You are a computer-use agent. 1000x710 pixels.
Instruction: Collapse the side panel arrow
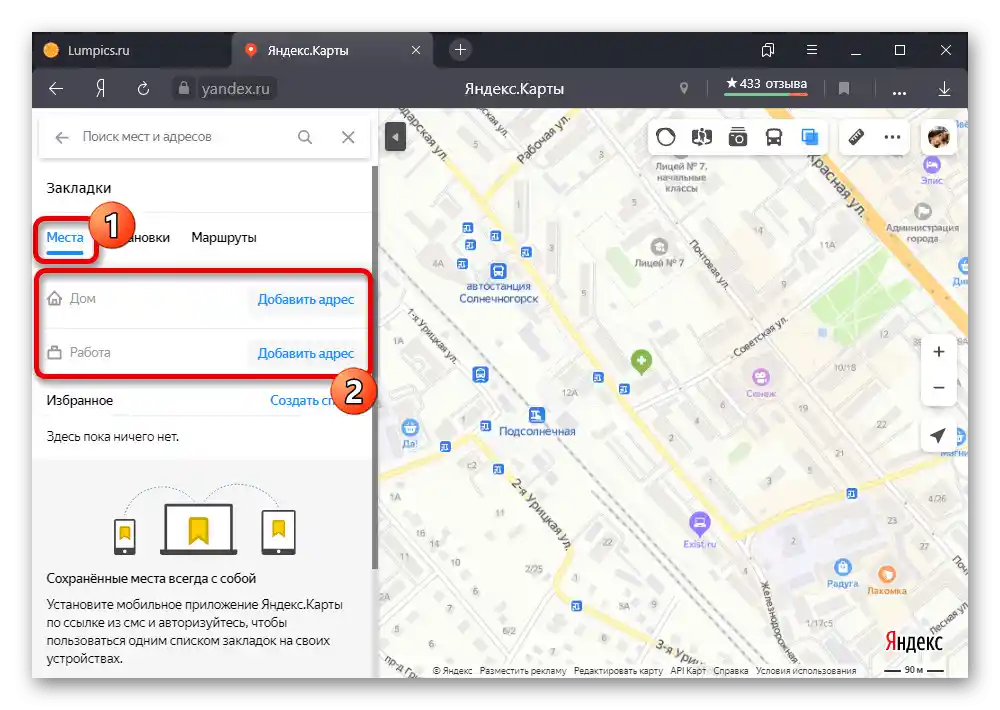[395, 137]
